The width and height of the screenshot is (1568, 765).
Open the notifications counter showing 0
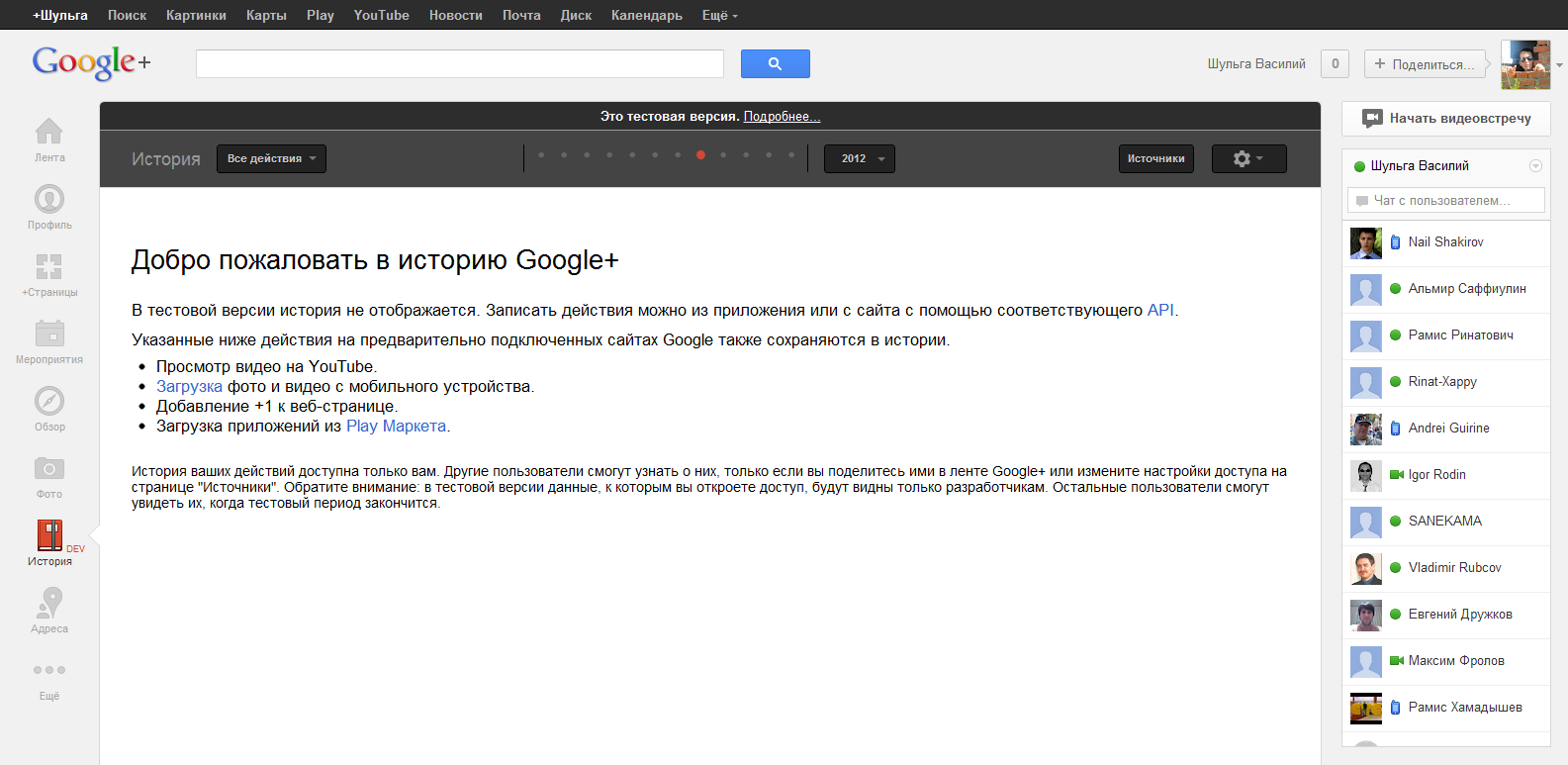click(1335, 63)
